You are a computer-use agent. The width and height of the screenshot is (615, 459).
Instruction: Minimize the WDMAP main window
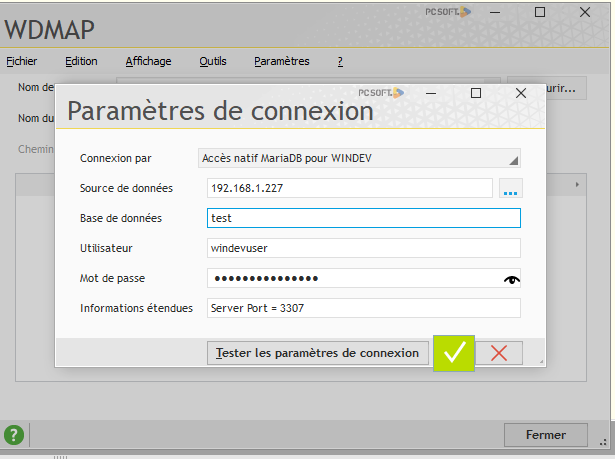pyautogui.click(x=495, y=13)
